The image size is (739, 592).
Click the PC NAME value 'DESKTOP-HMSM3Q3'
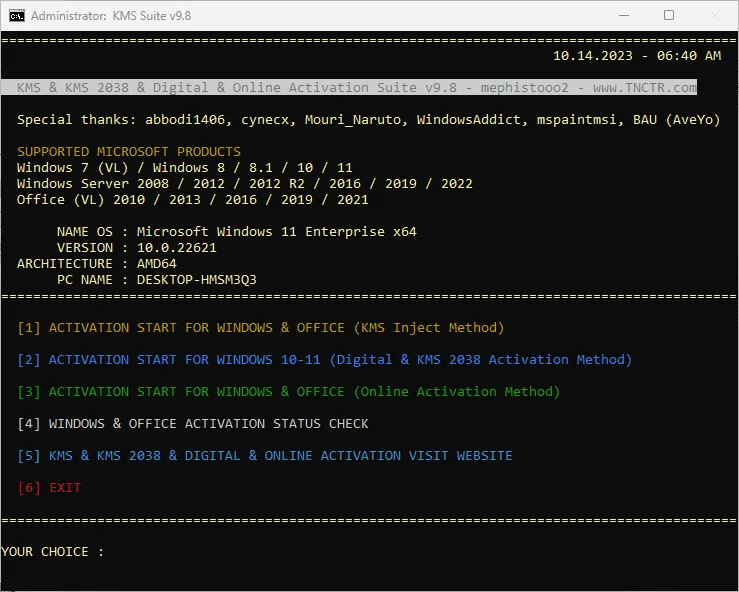click(197, 280)
